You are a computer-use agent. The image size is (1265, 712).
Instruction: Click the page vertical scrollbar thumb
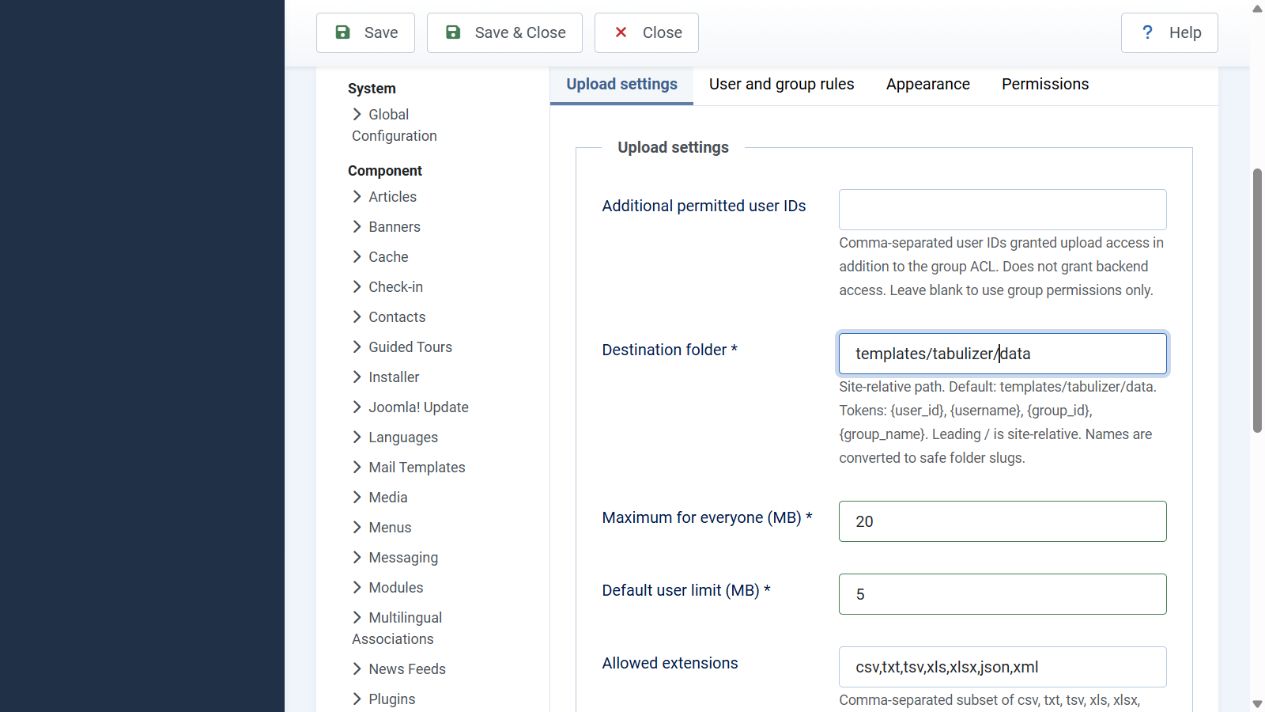pos(1257,300)
